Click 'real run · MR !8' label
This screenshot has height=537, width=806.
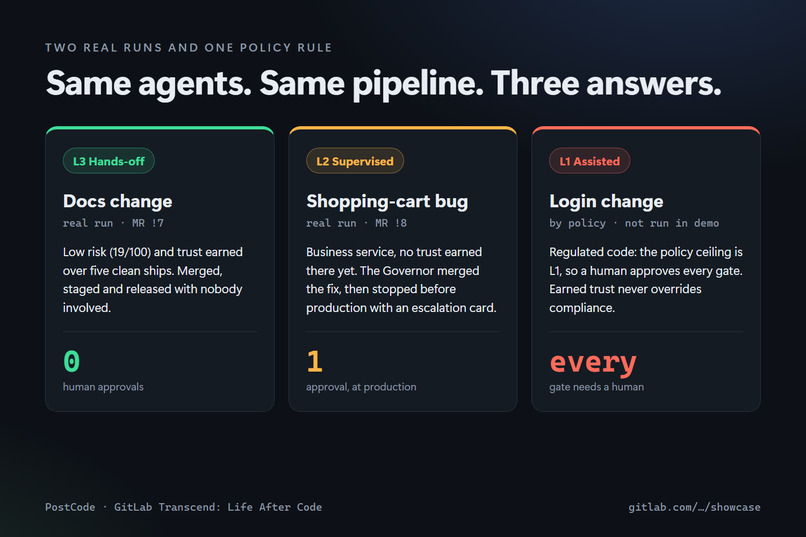click(356, 223)
